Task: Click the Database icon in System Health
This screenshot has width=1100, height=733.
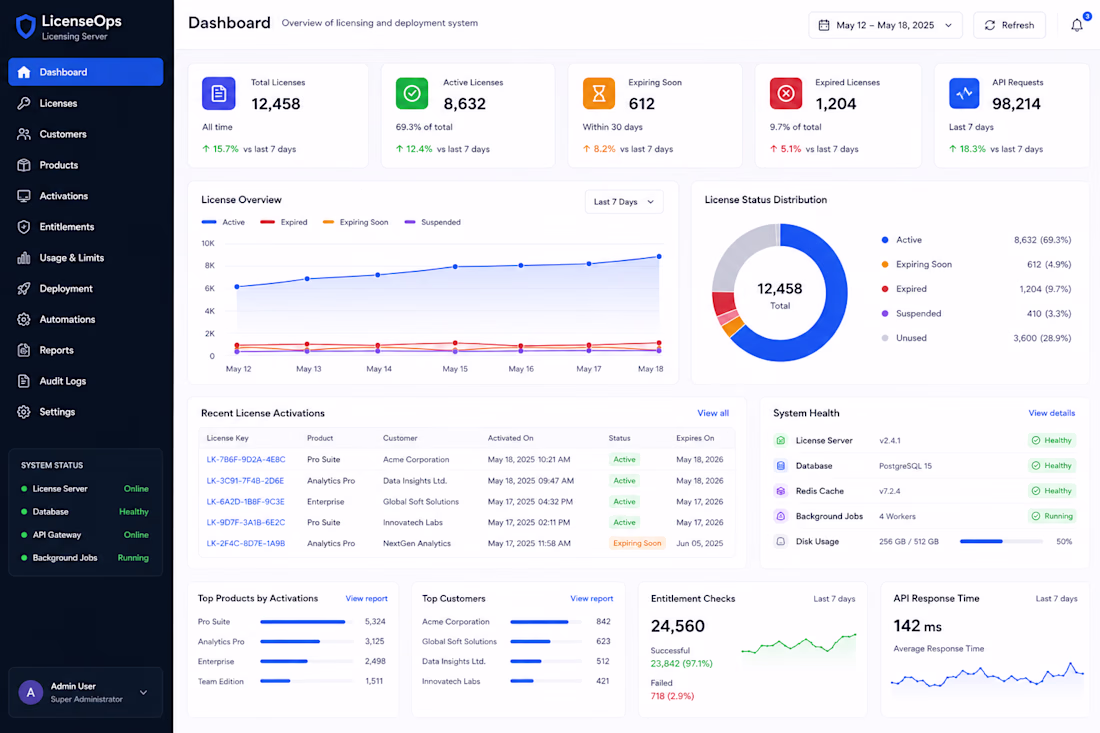Action: coord(780,466)
